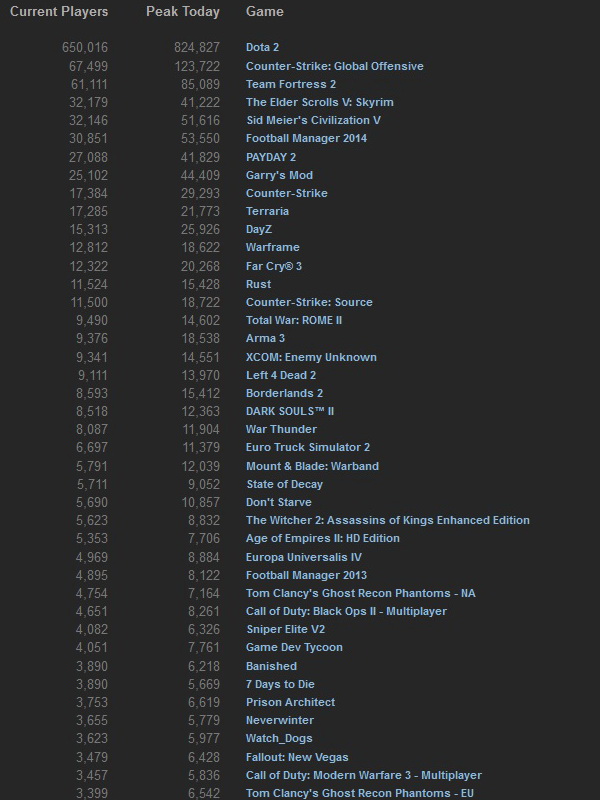This screenshot has width=600, height=800.
Task: Click the Prison Architect link
Action: click(x=290, y=702)
